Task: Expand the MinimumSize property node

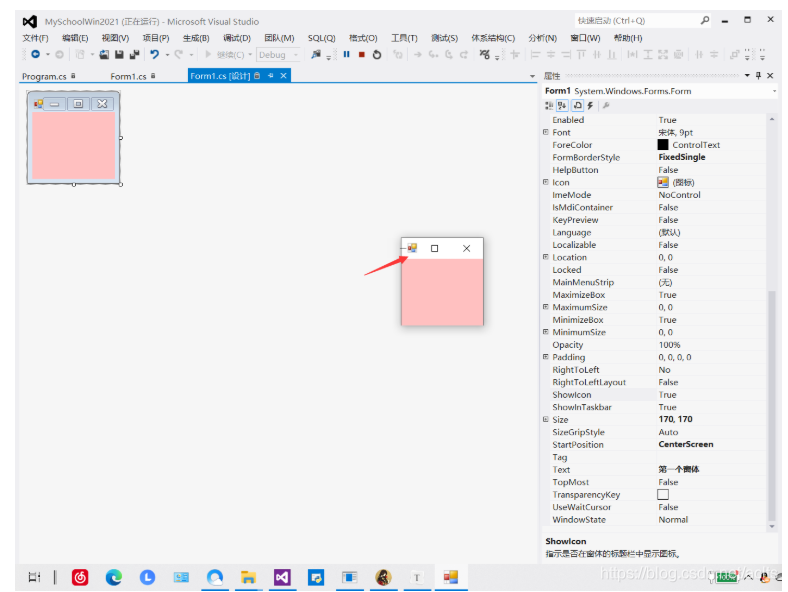Action: pos(546,332)
